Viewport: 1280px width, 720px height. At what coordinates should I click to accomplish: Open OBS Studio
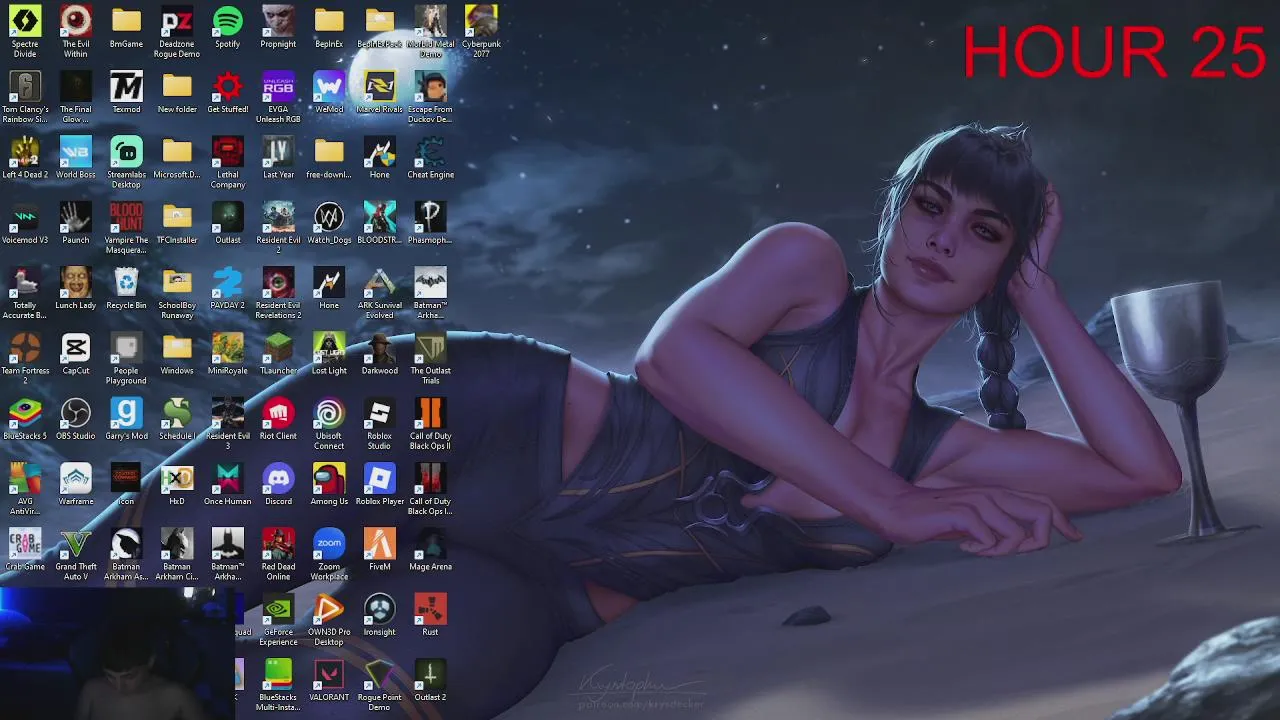tap(76, 413)
